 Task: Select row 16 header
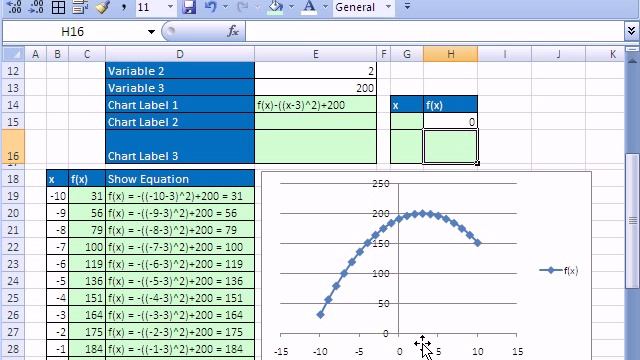13,147
